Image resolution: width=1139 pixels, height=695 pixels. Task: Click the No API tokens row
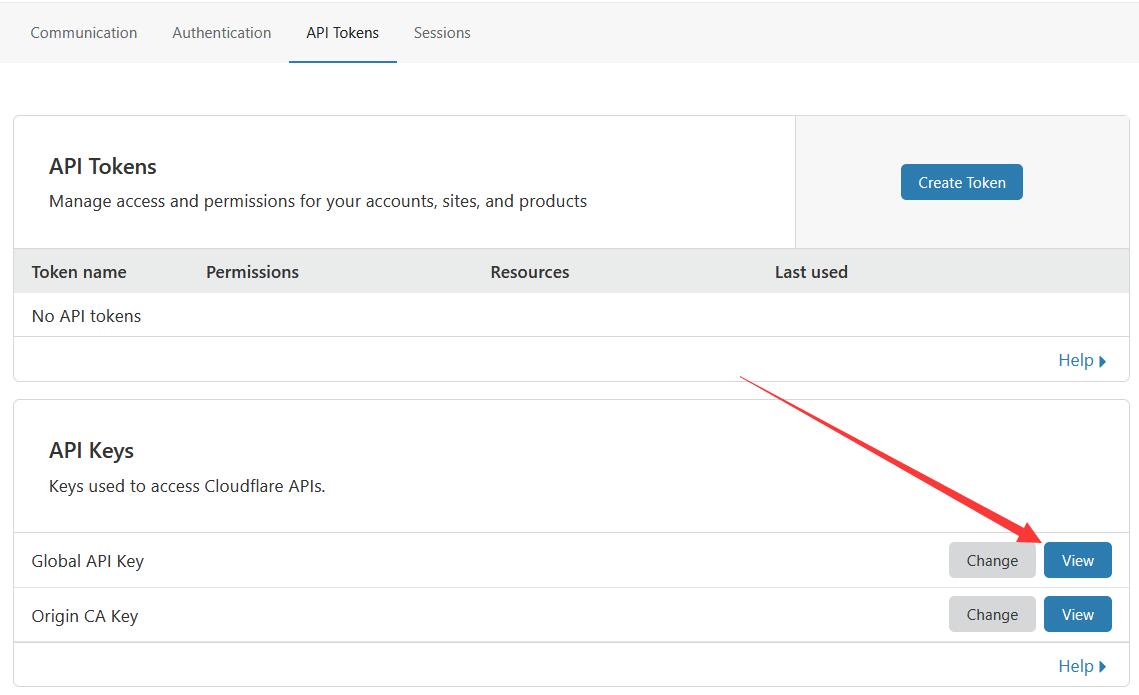click(87, 316)
